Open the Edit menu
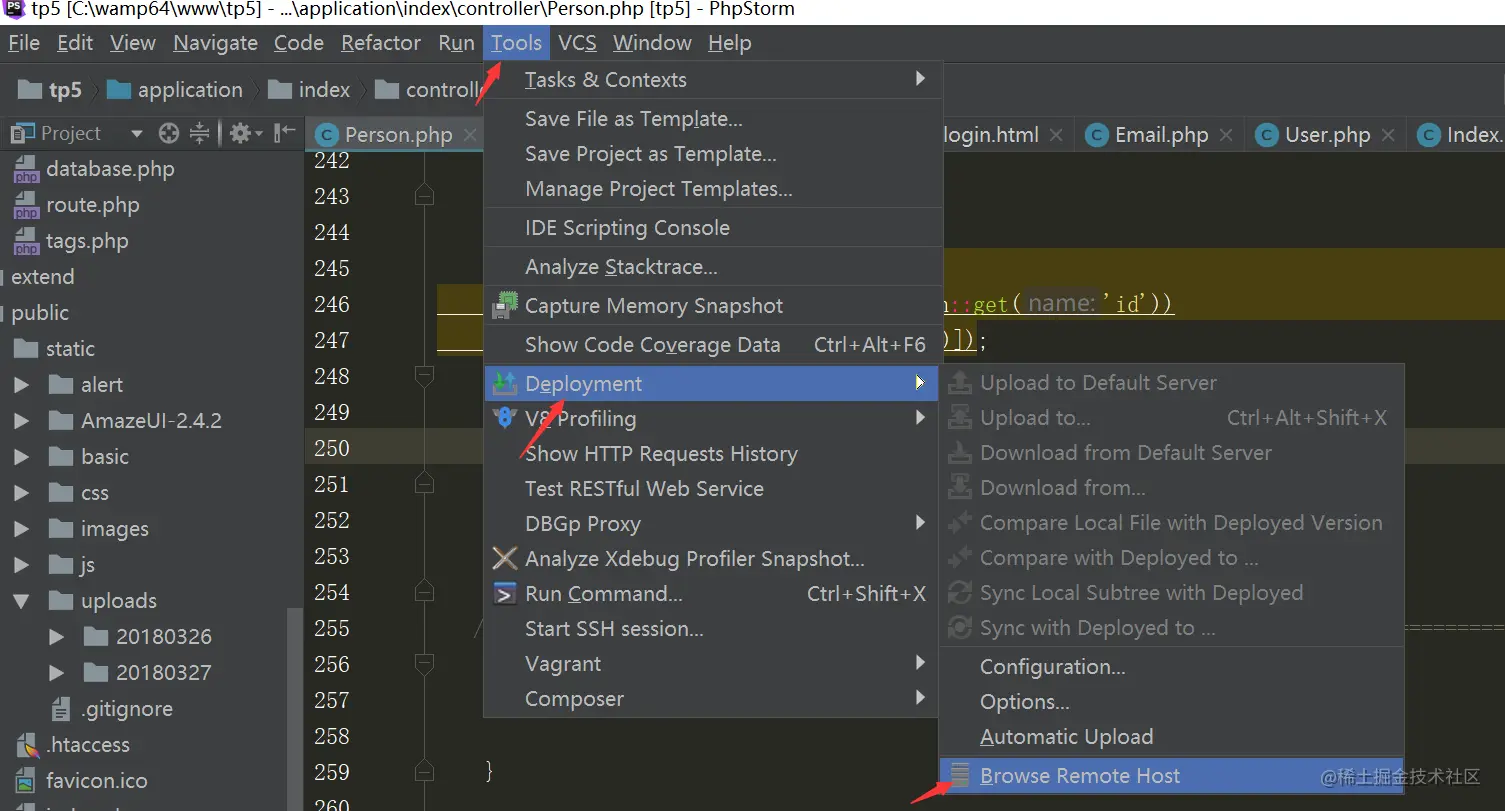The width and height of the screenshot is (1505, 811). click(x=75, y=43)
